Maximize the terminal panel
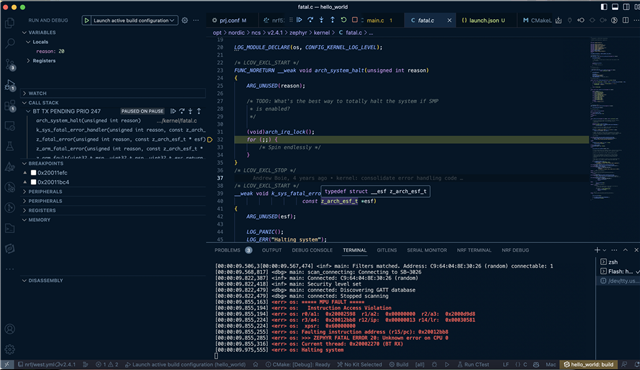This screenshot has width=640, height=370. 625,250
